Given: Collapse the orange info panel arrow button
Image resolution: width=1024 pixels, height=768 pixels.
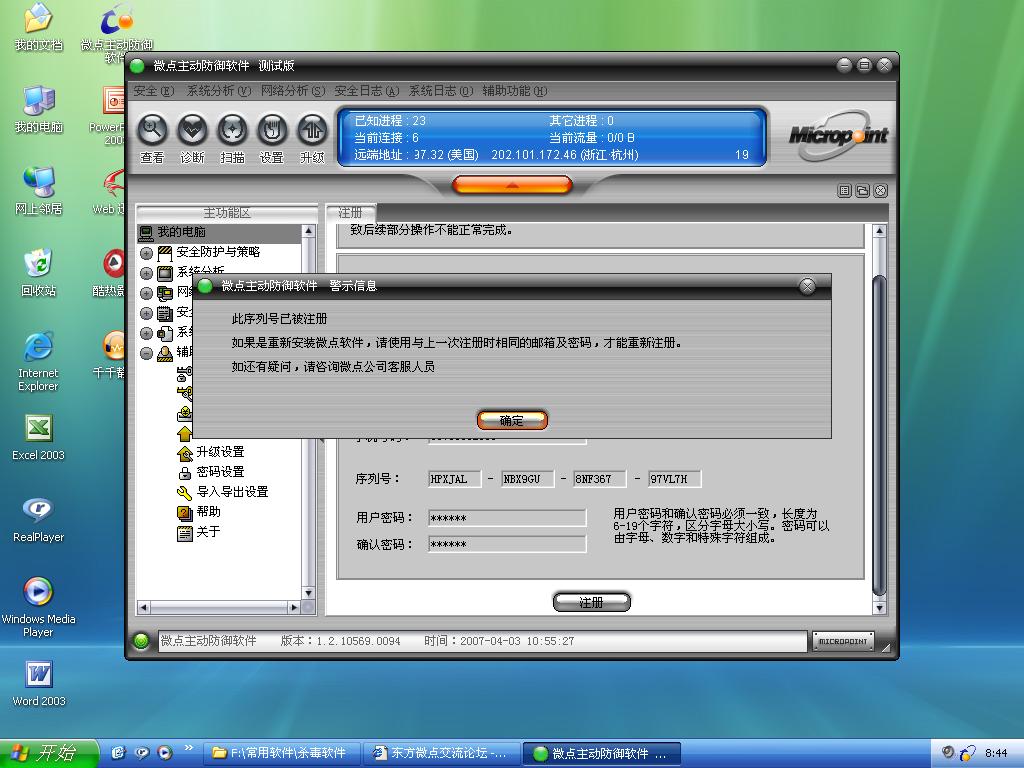Looking at the screenshot, I should pyautogui.click(x=512, y=185).
